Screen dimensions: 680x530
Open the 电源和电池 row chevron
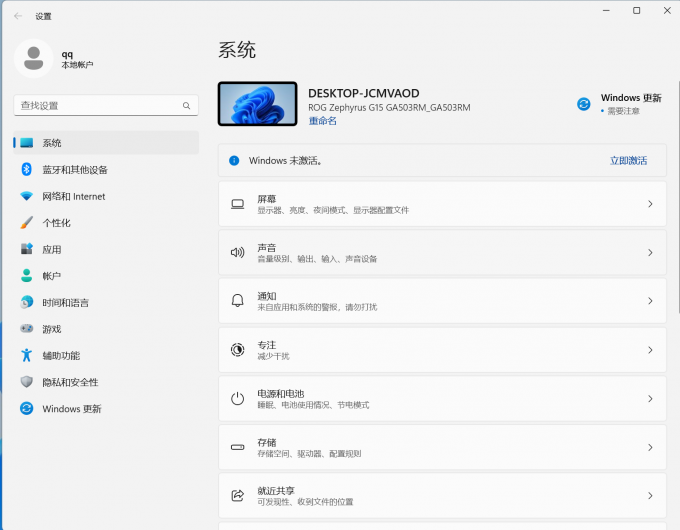point(649,398)
